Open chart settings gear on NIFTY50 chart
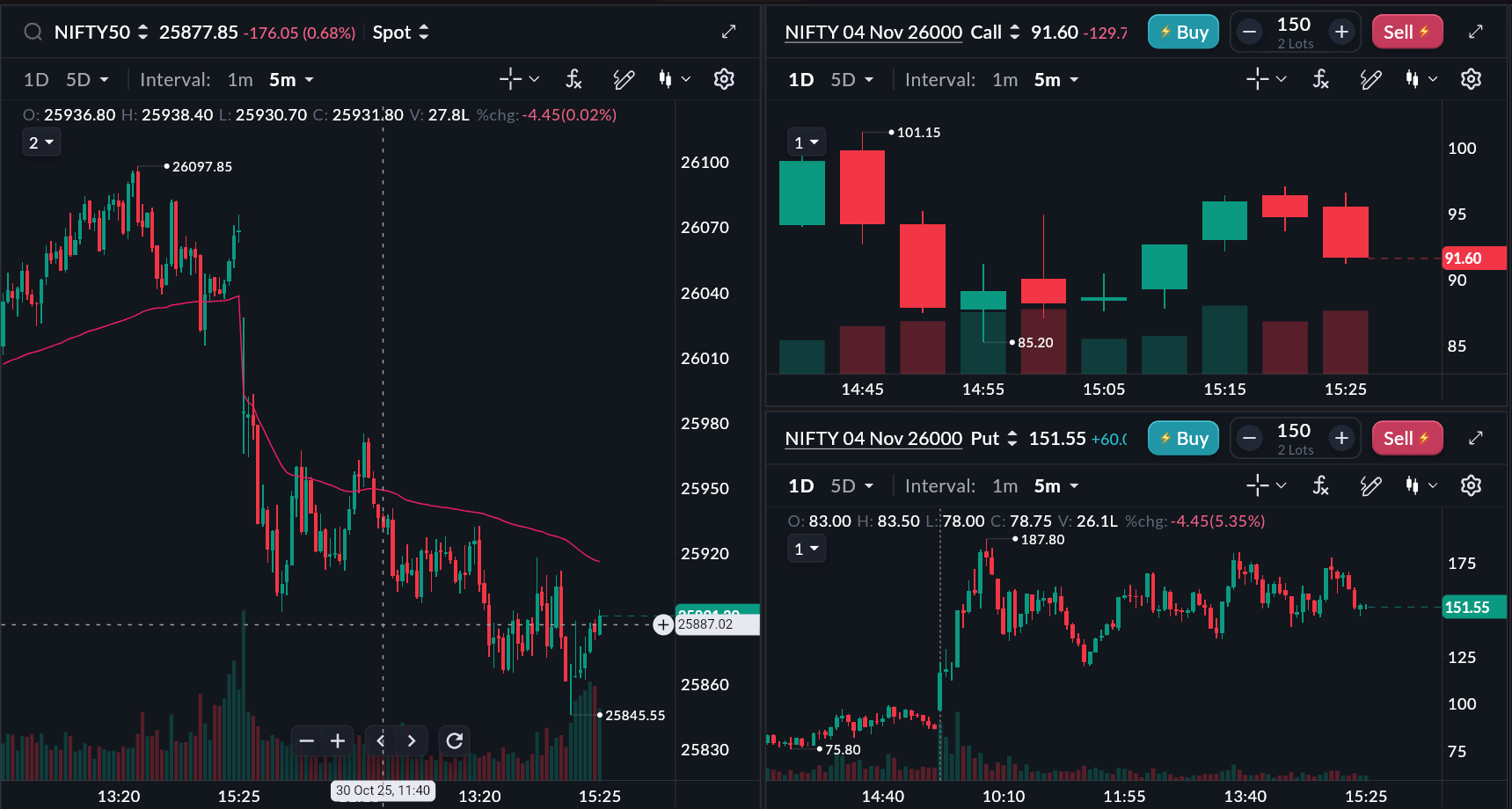Screen dimensions: 1512x809 pyautogui.click(x=724, y=79)
